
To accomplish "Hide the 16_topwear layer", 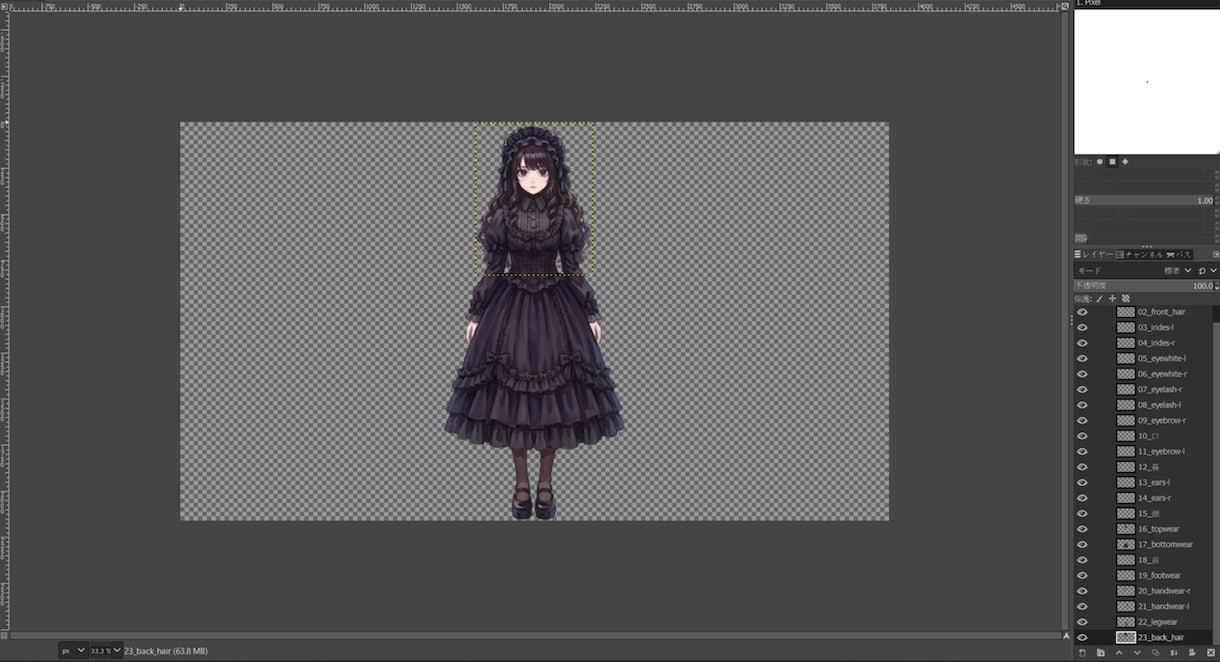I will coord(1082,529).
